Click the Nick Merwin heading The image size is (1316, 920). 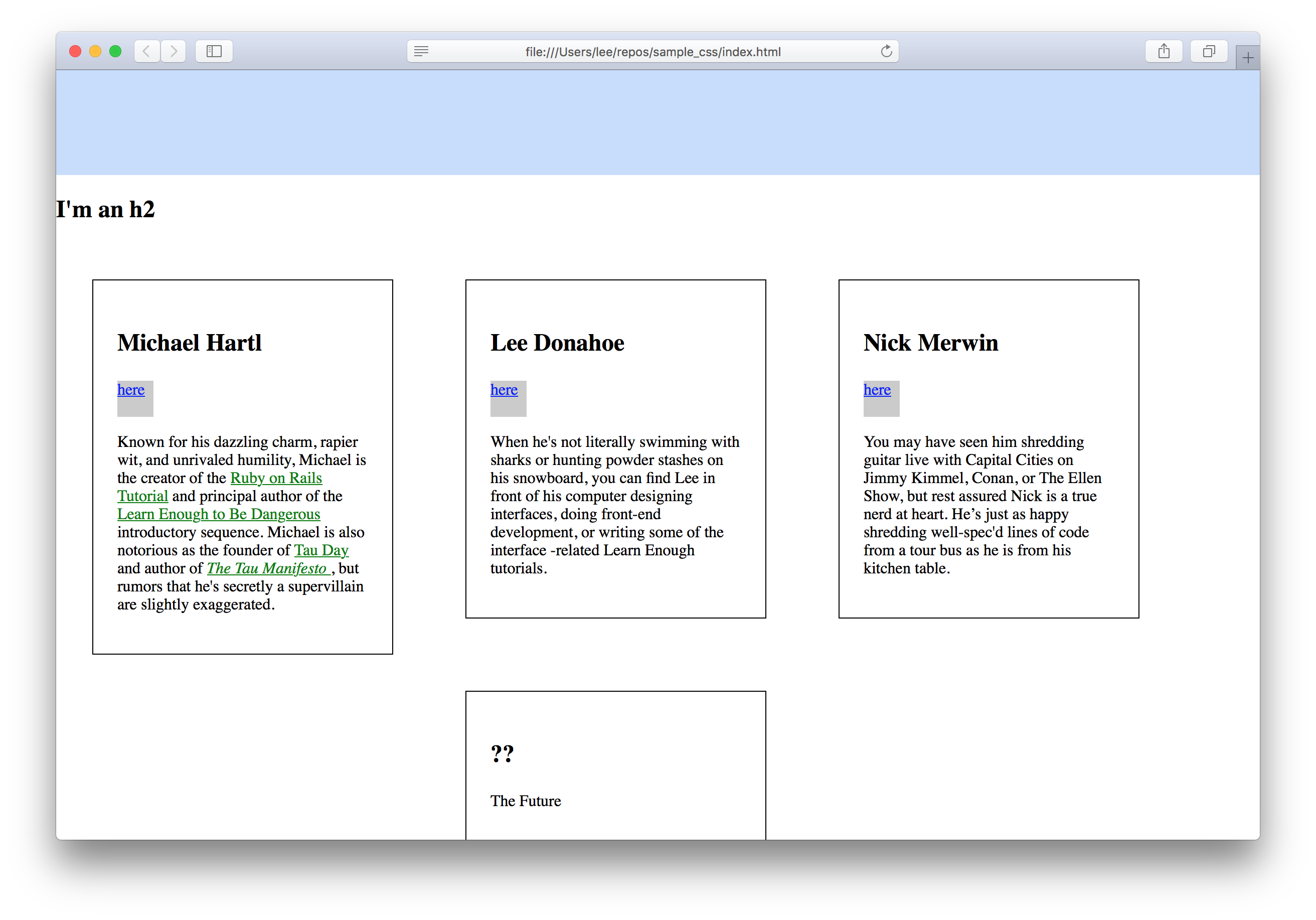coord(931,343)
